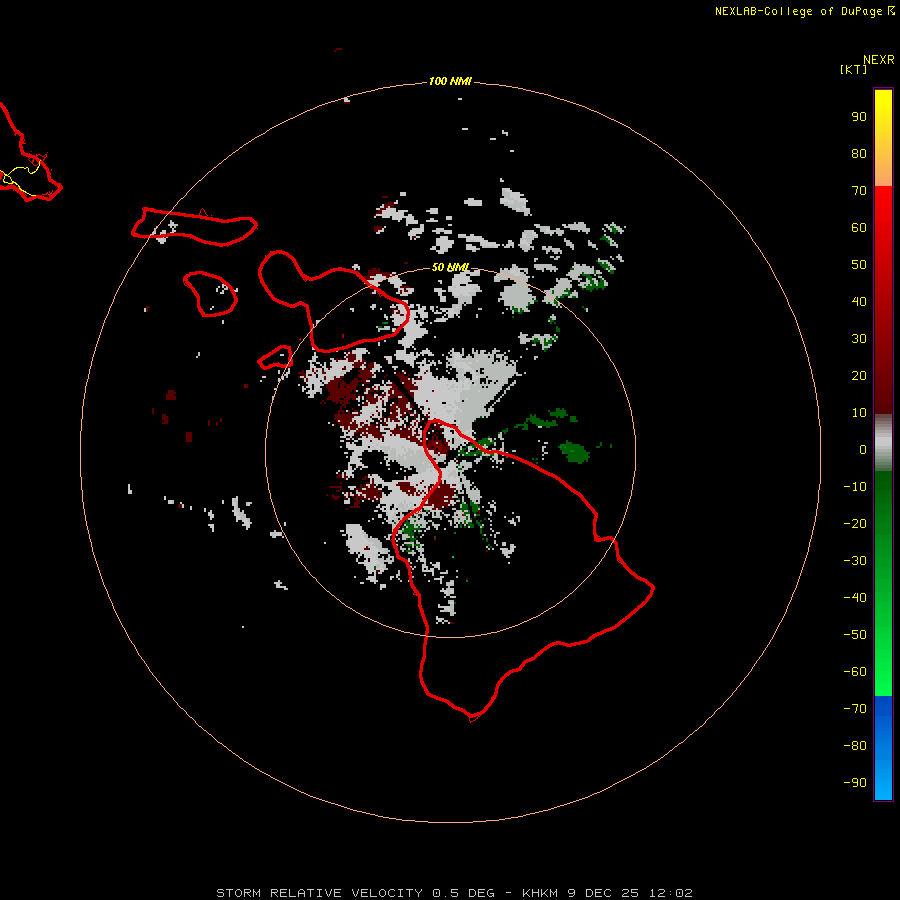Click the -60 value on velocity scale
The image size is (900, 900).
(x=855, y=672)
